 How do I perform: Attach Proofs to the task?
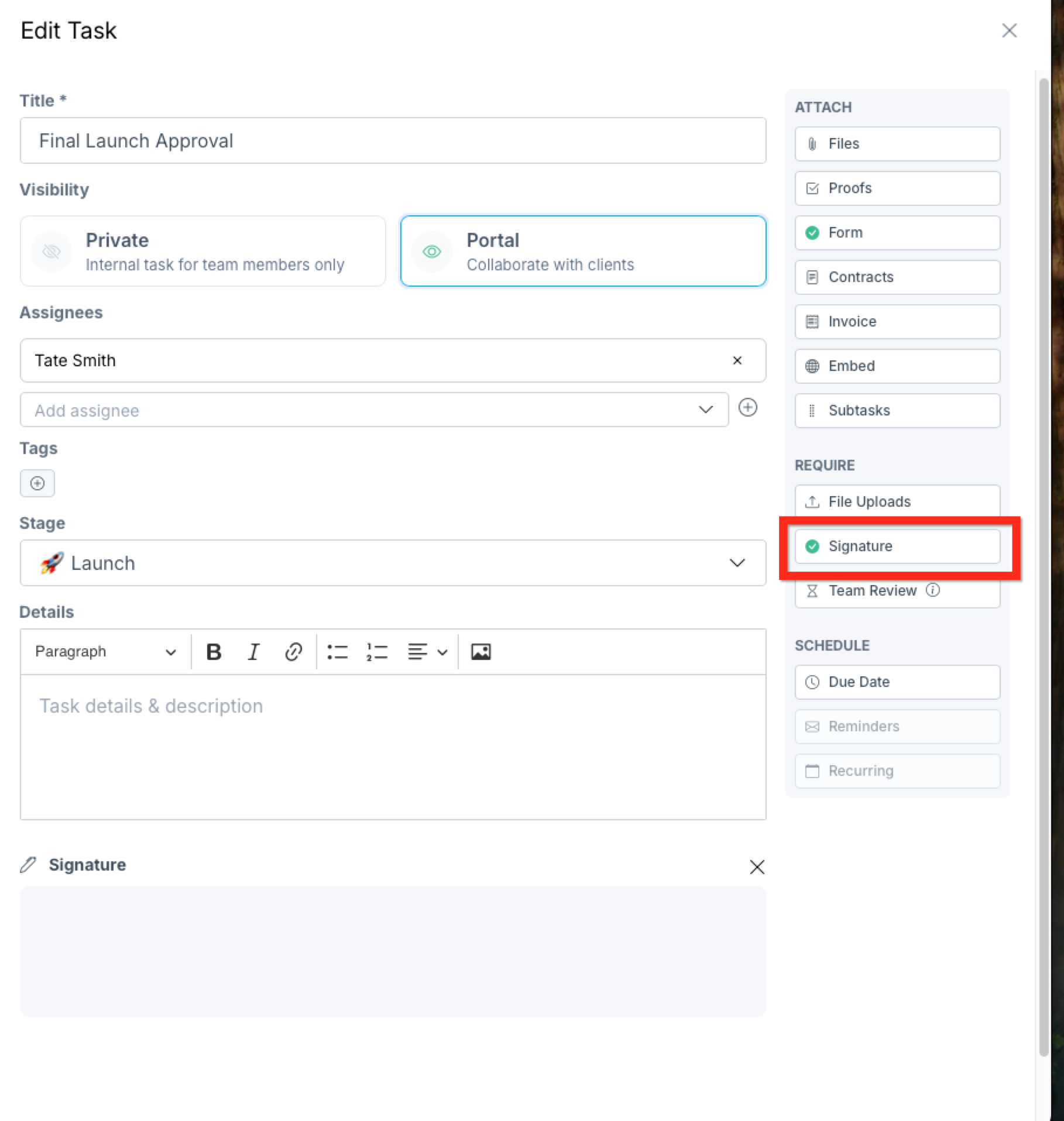tap(897, 188)
